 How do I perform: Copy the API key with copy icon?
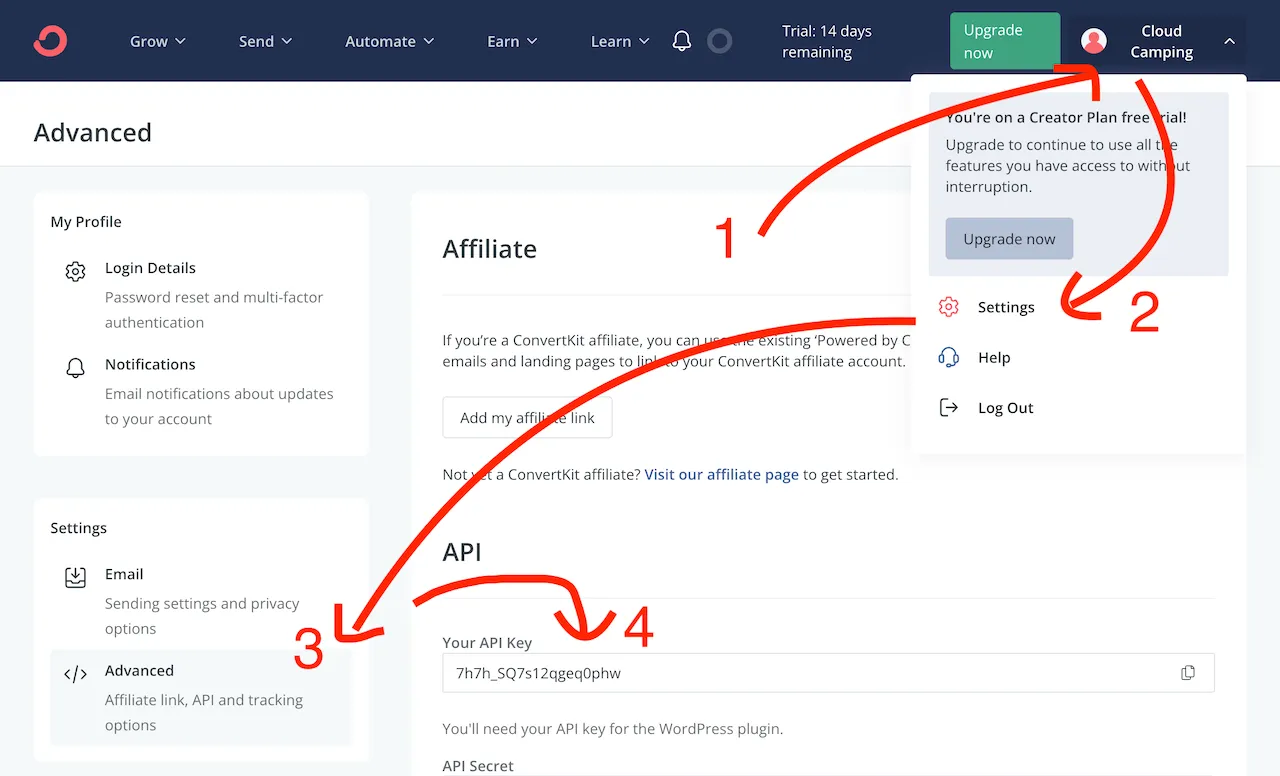1188,673
